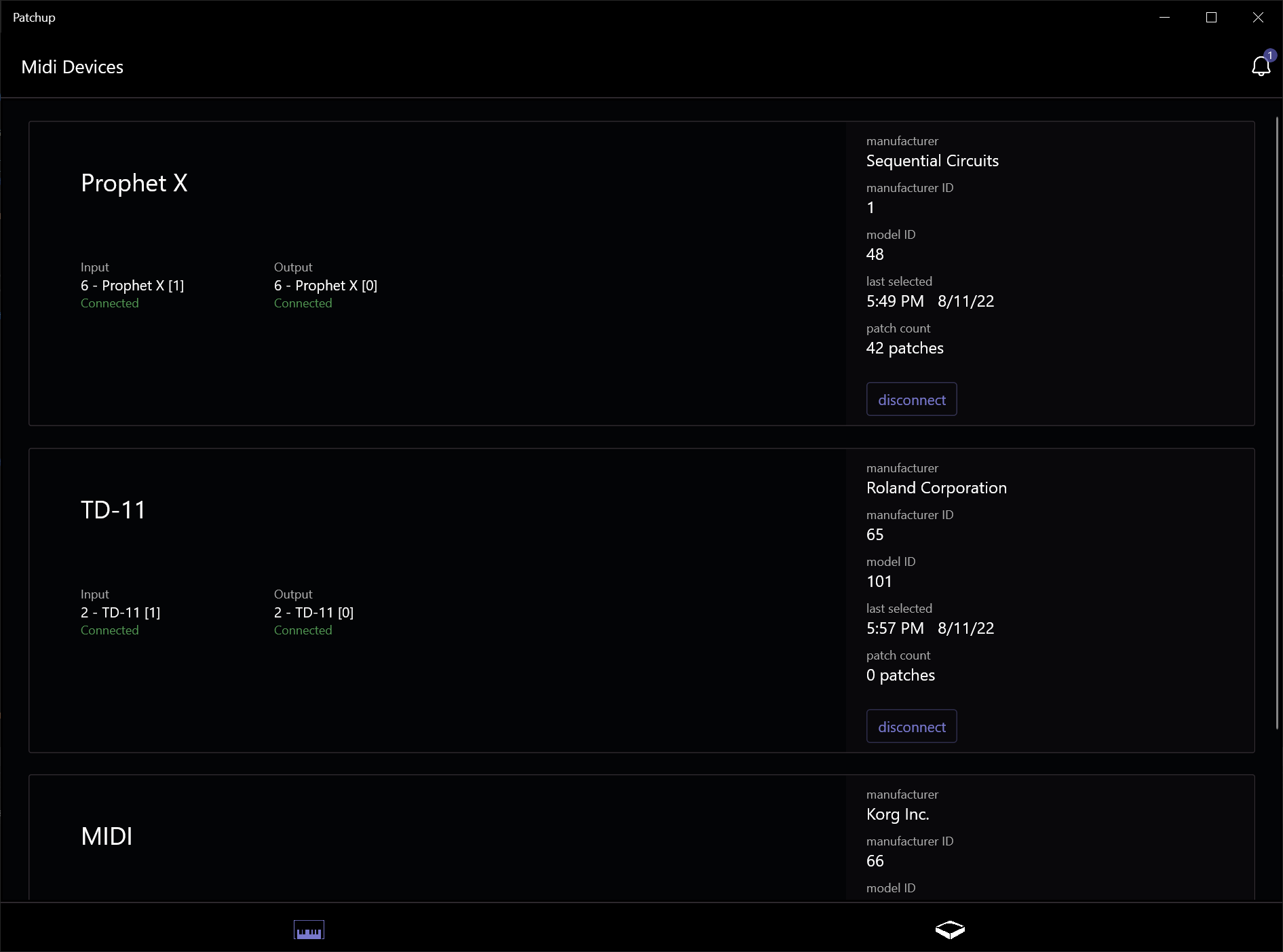The width and height of the screenshot is (1283, 952).
Task: Open the notifications bell
Action: 1261,66
